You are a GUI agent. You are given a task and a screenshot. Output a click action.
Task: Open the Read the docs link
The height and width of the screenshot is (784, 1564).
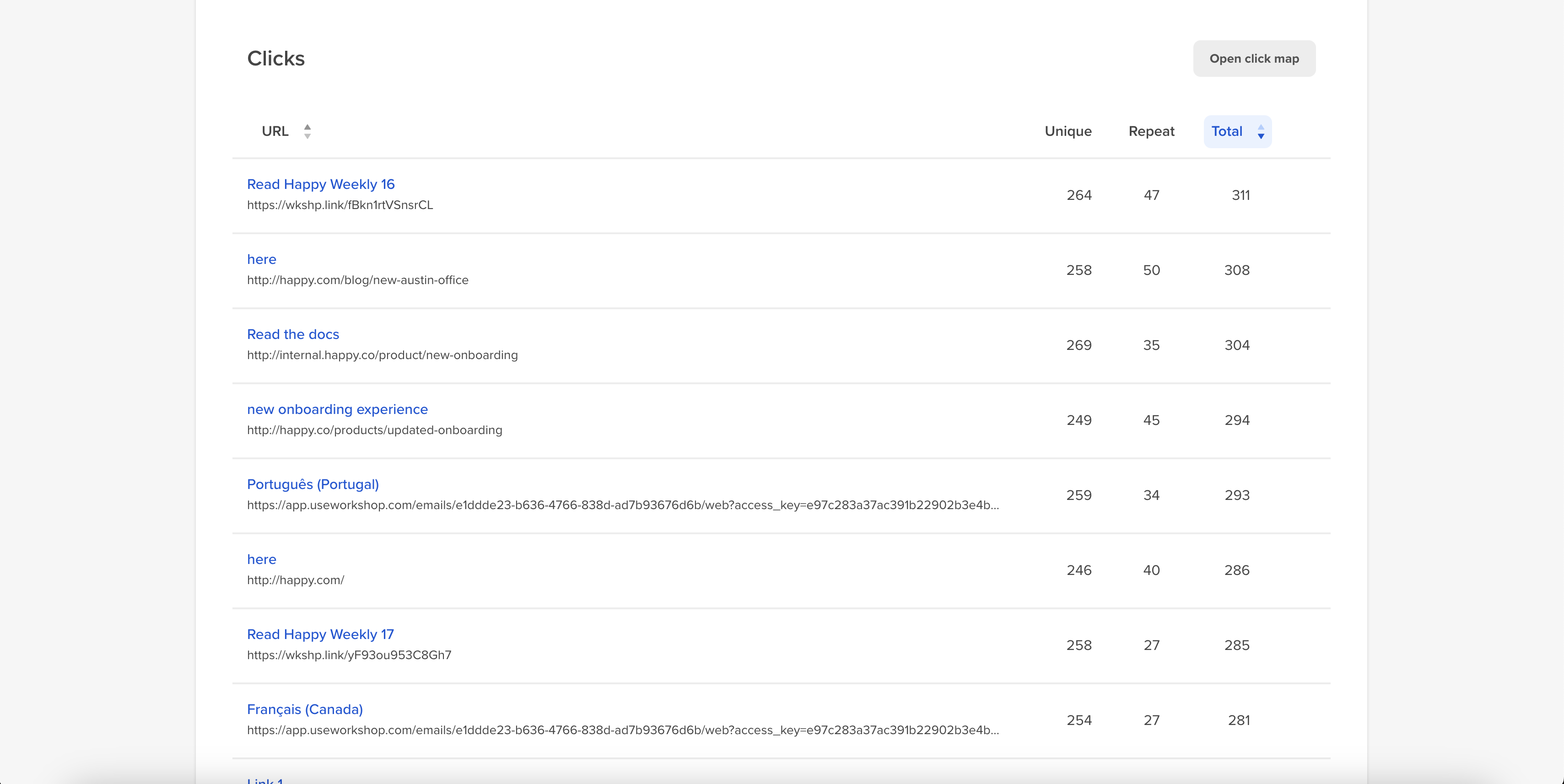pos(293,334)
